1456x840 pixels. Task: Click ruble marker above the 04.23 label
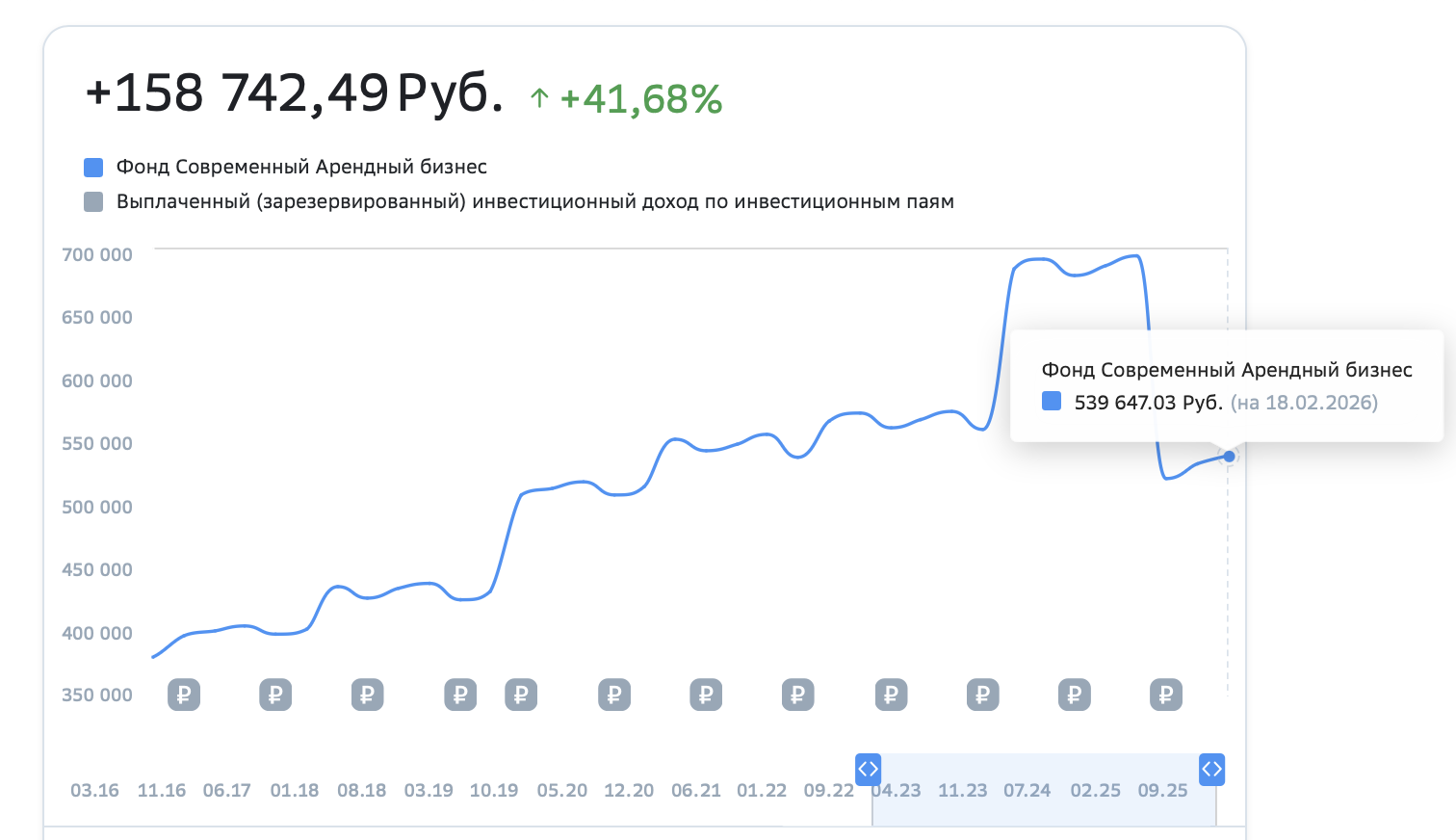tap(891, 695)
